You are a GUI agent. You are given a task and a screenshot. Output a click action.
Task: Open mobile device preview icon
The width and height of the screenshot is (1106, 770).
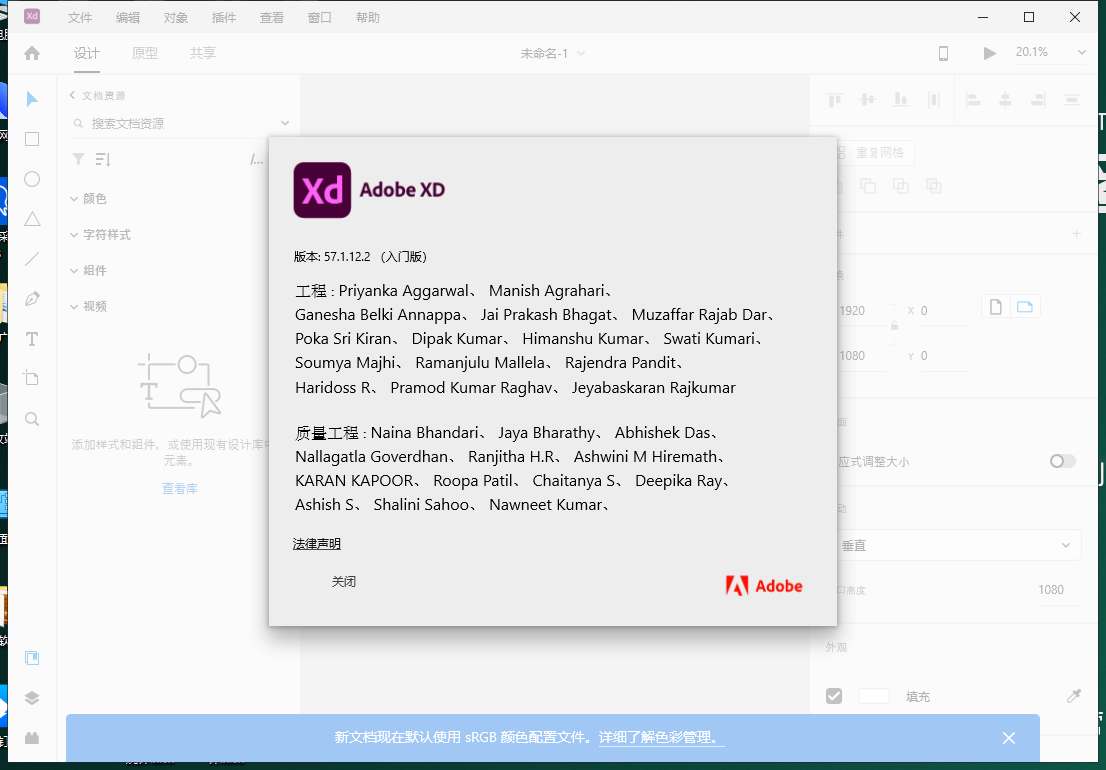pyautogui.click(x=943, y=53)
